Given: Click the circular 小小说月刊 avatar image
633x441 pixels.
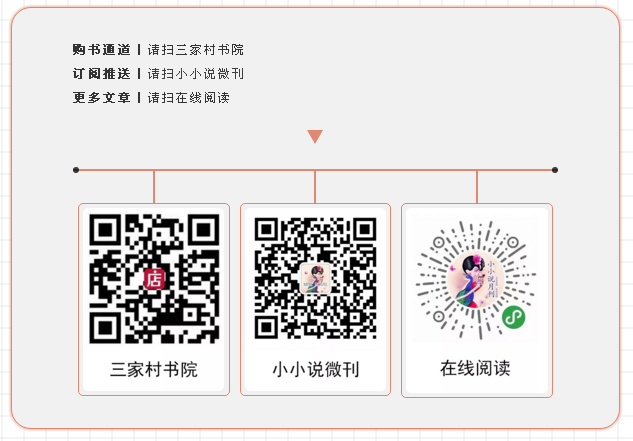Looking at the screenshot, I should click(476, 279).
